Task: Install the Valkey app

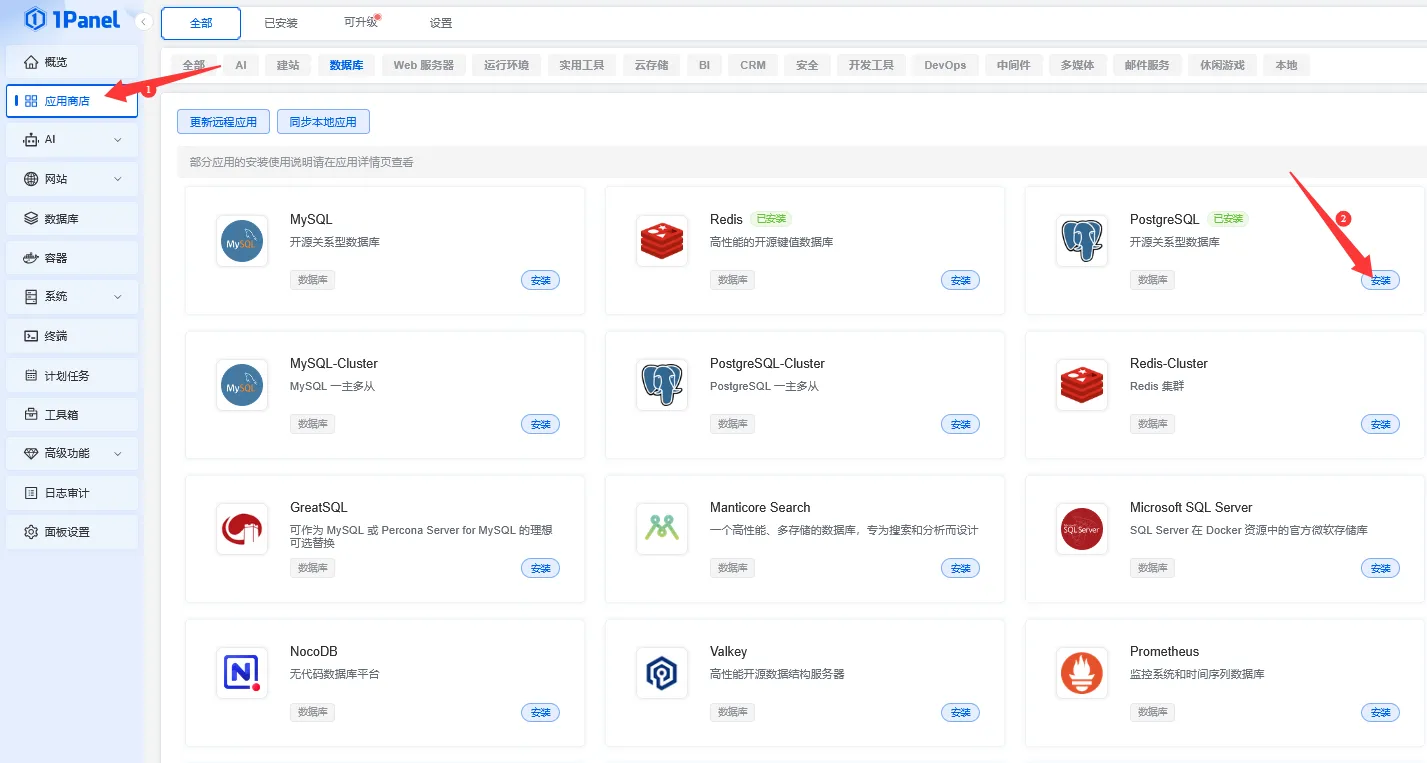Action: [x=961, y=712]
